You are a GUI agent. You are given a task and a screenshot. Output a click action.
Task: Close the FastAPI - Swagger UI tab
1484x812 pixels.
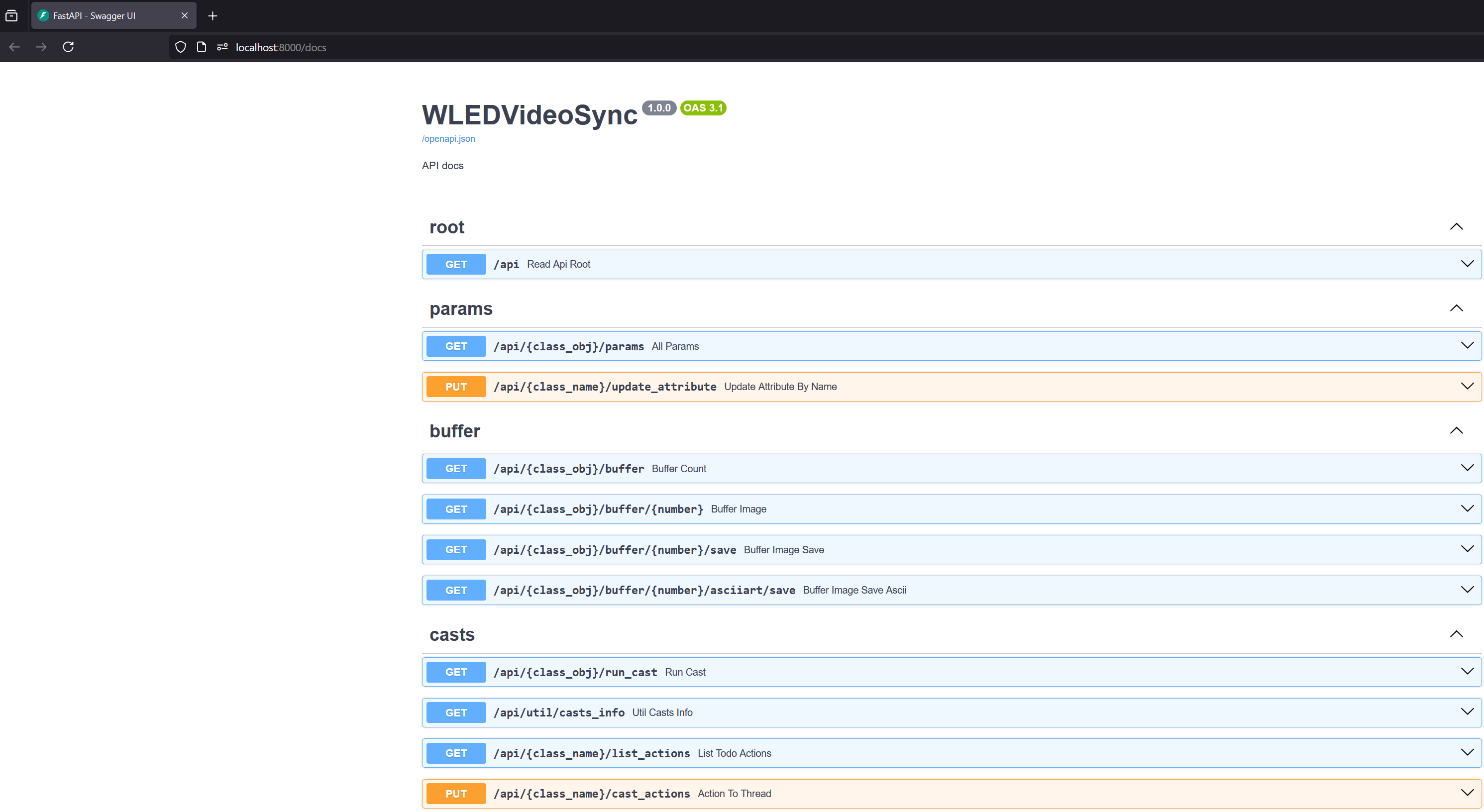point(184,15)
